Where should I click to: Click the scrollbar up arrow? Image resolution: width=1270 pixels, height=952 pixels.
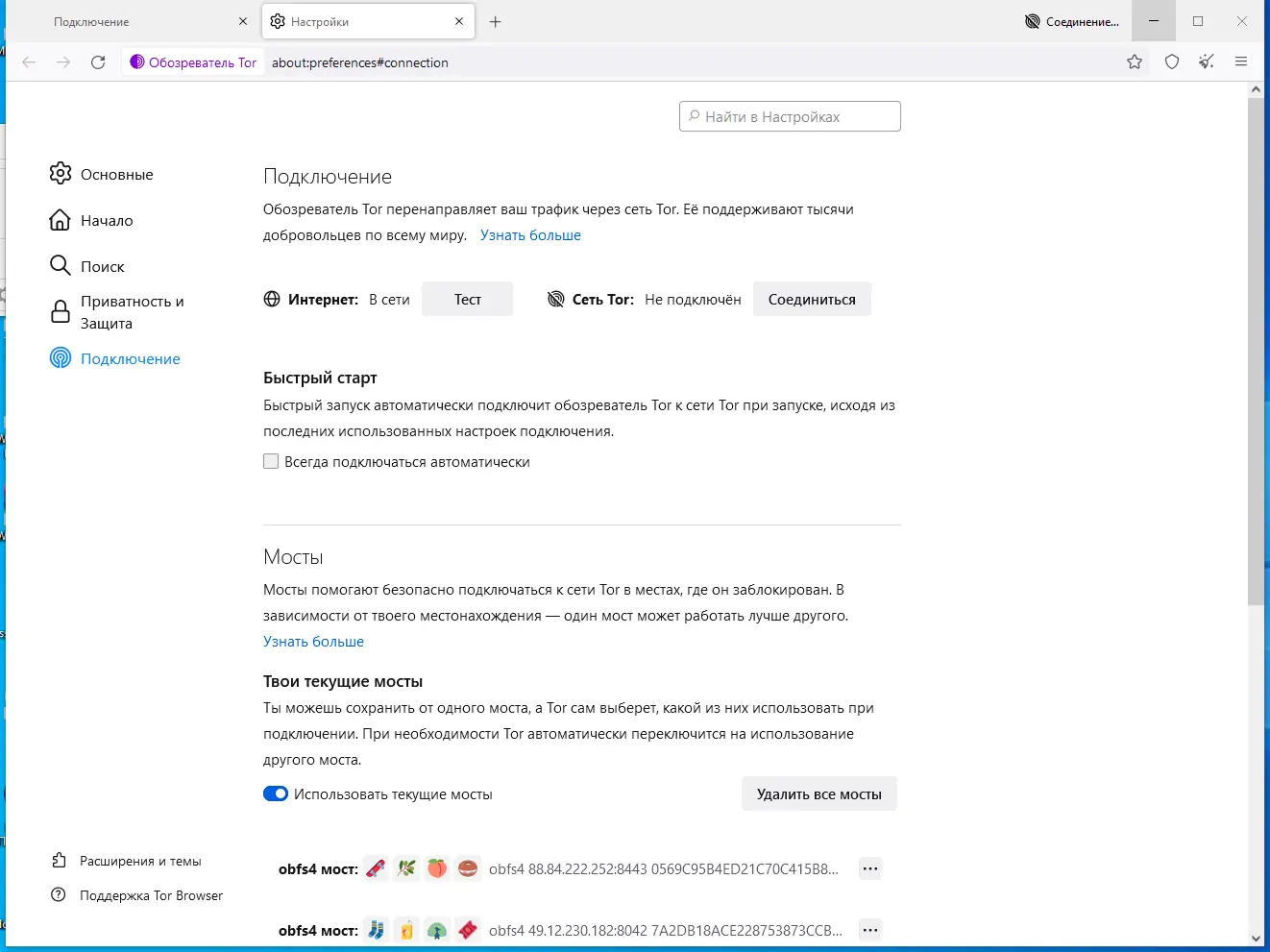1256,89
